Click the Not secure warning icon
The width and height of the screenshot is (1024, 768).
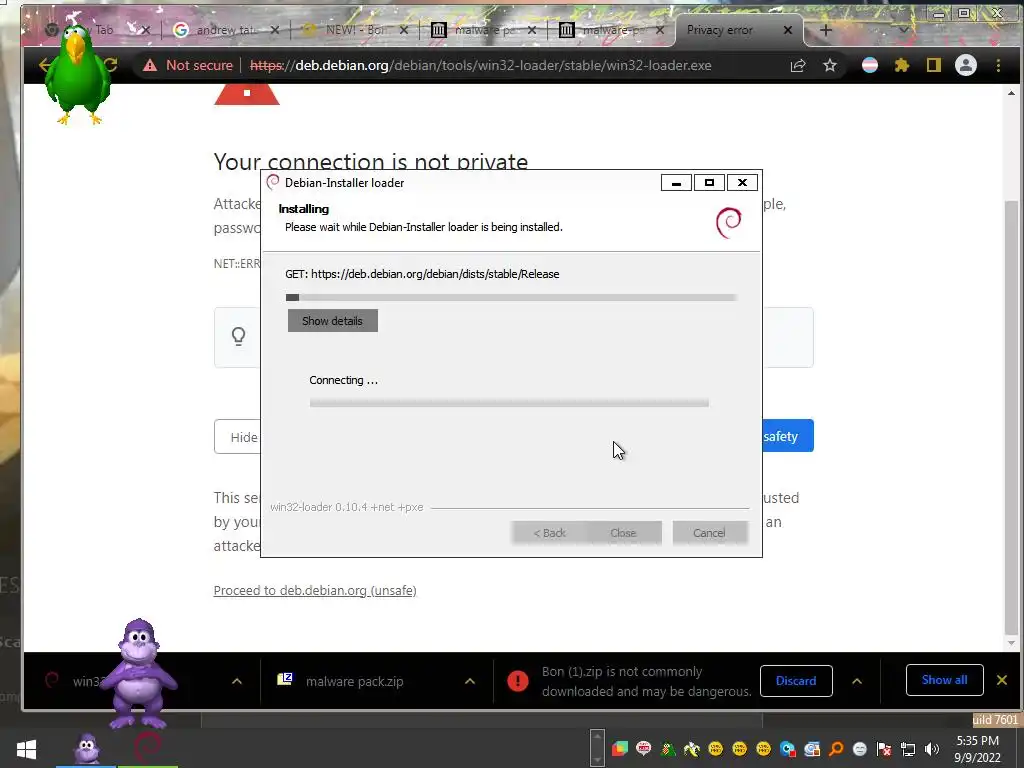click(150, 65)
